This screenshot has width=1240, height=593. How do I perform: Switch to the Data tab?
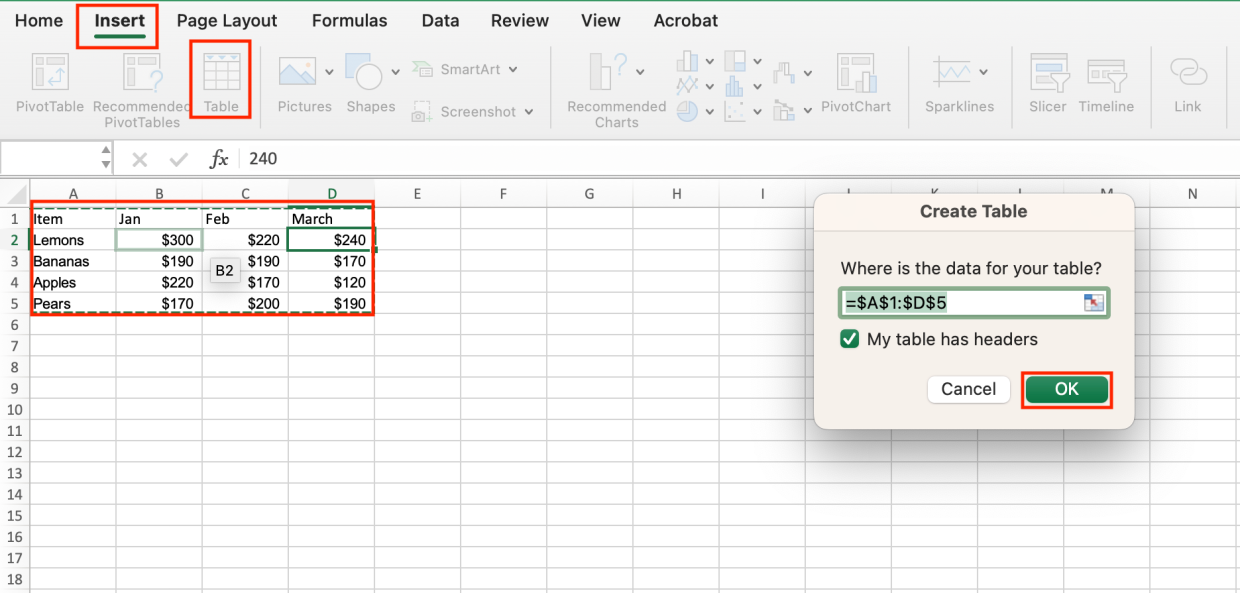[441, 20]
